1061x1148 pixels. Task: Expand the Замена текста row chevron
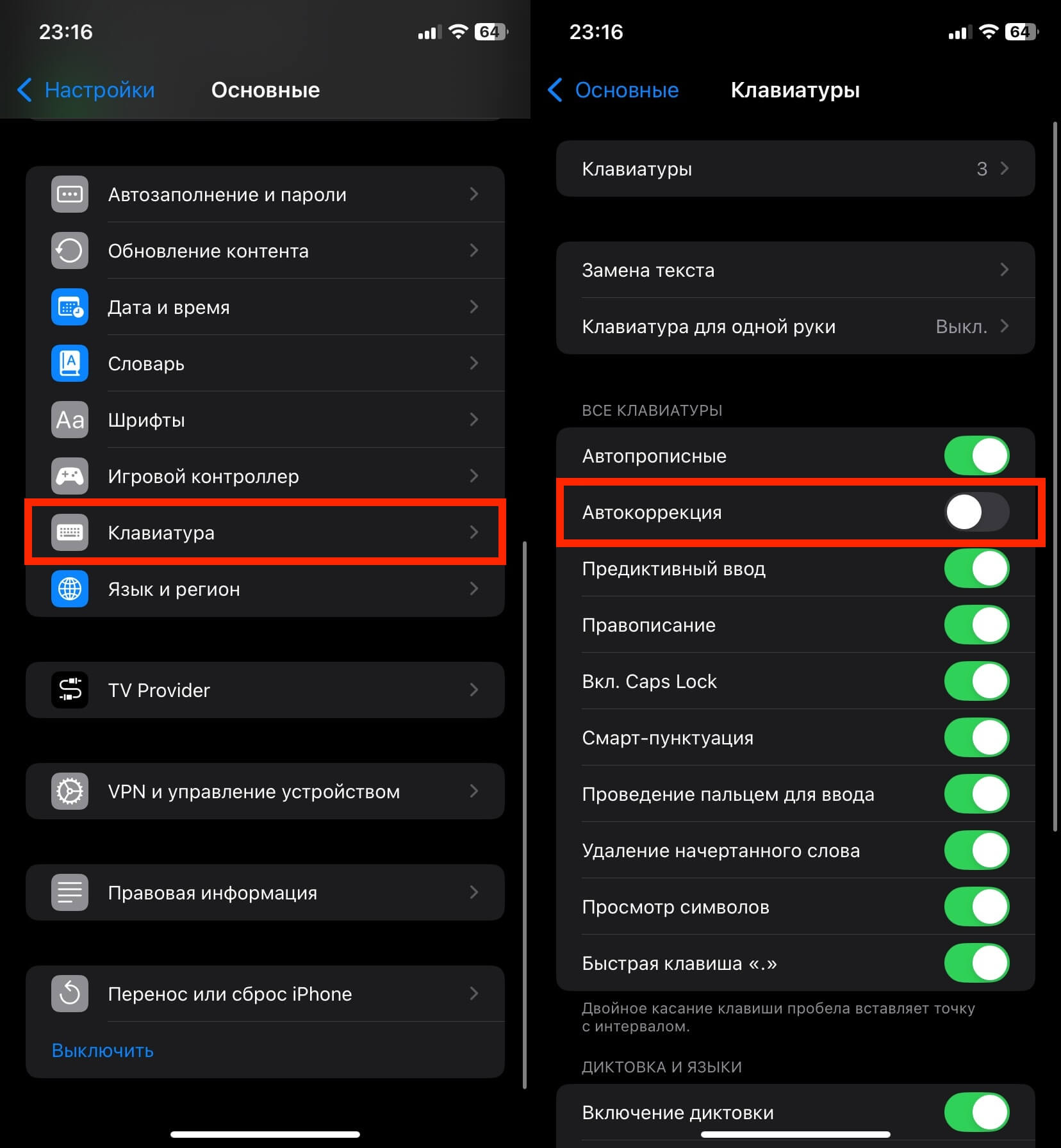1004,270
